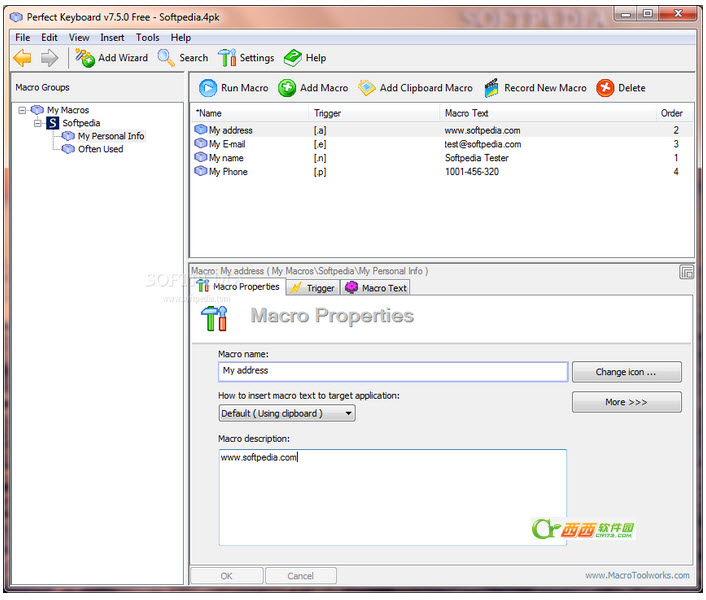This screenshot has height=600, width=706.
Task: Click the OK button
Action: coord(226,576)
